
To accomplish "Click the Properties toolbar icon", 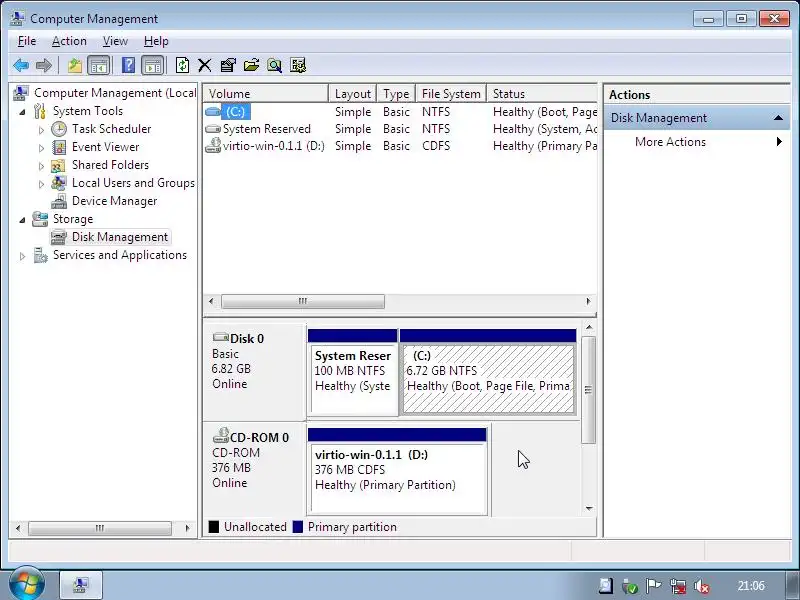I will pos(228,65).
